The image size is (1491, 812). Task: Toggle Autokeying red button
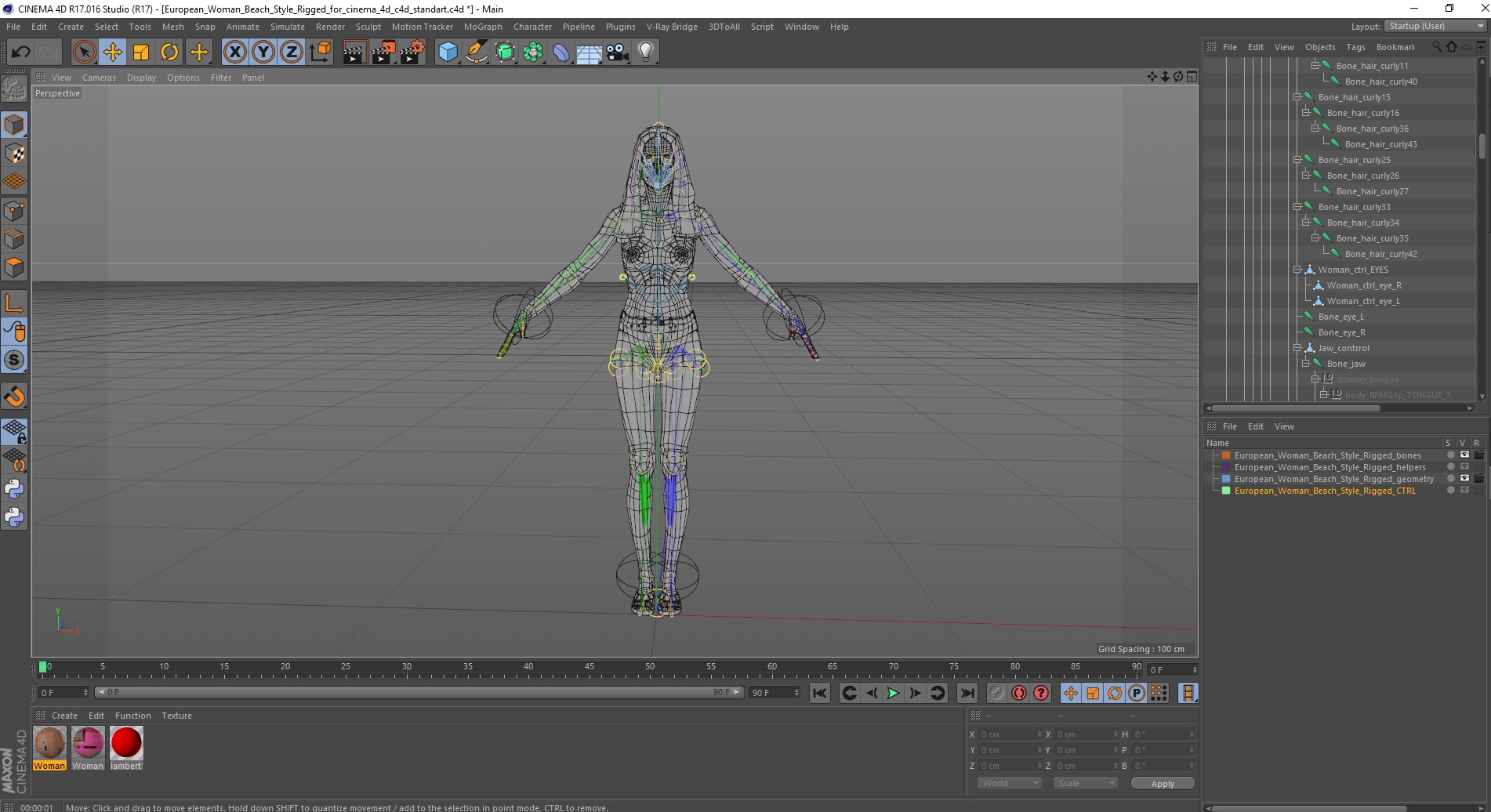coord(1018,693)
